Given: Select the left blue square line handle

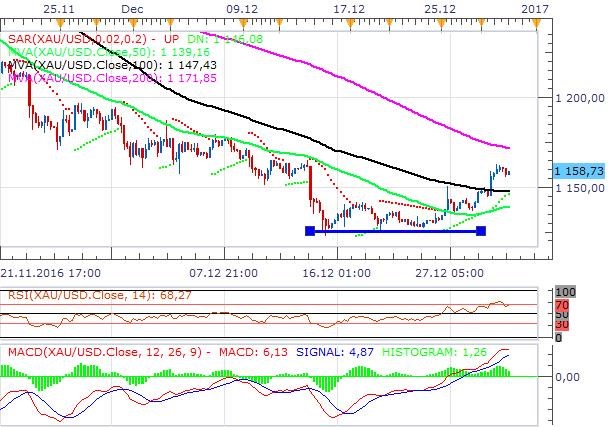Looking at the screenshot, I should point(309,231).
